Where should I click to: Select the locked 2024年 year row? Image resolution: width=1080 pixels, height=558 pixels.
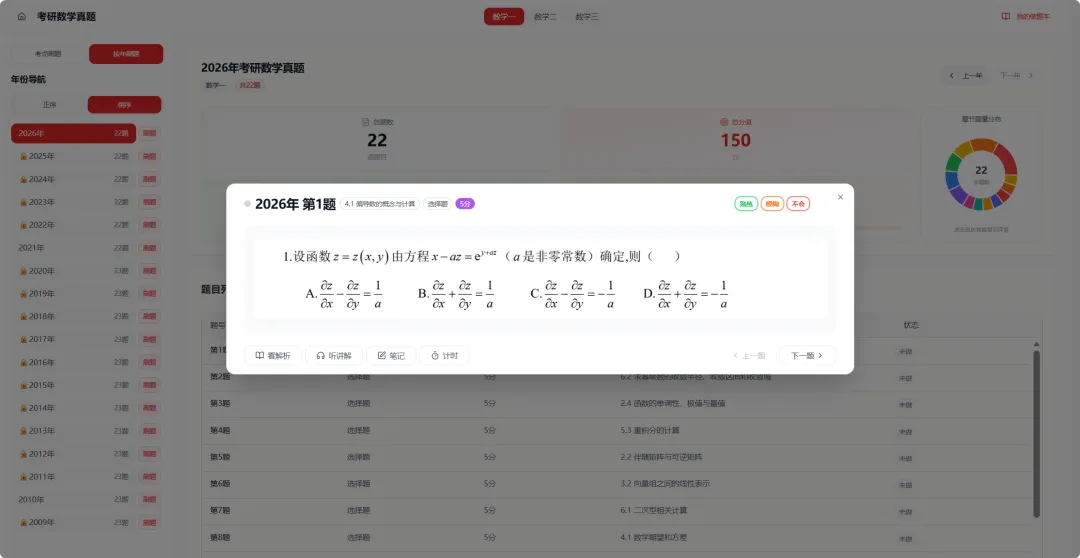click(x=74, y=179)
